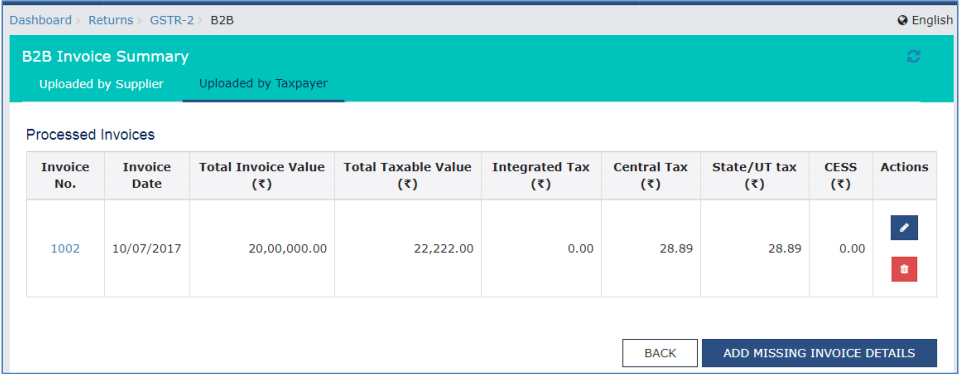Click CESS column header
960x374 pixels.
[x=841, y=176]
